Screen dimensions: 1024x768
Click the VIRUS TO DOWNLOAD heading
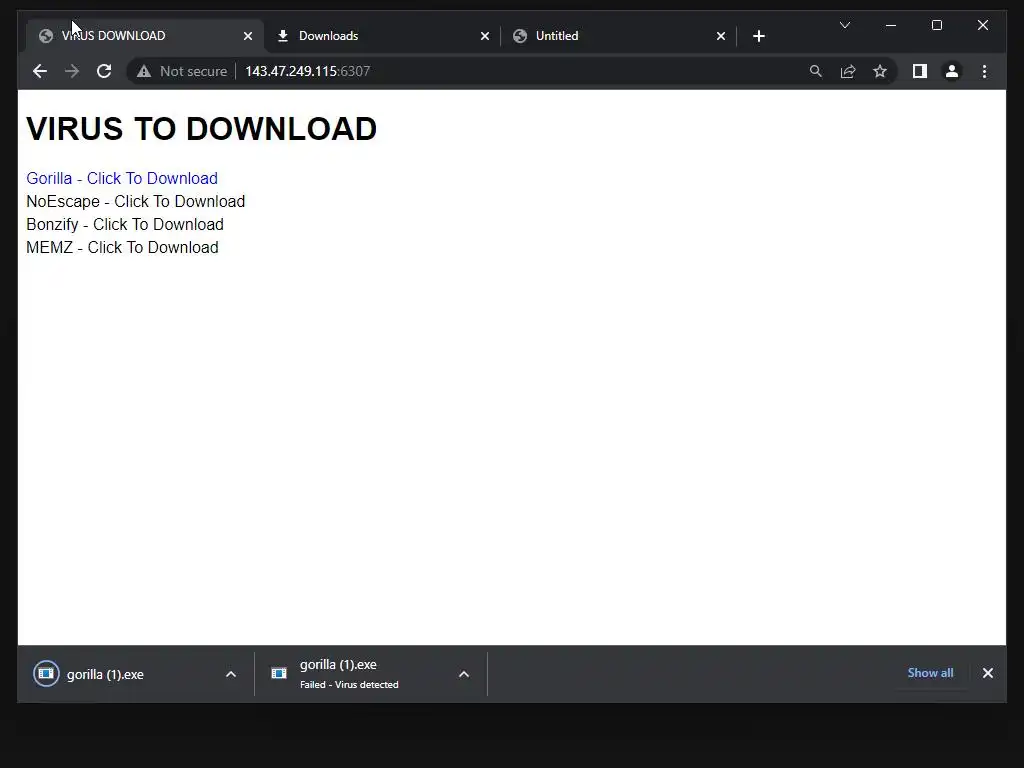[202, 129]
